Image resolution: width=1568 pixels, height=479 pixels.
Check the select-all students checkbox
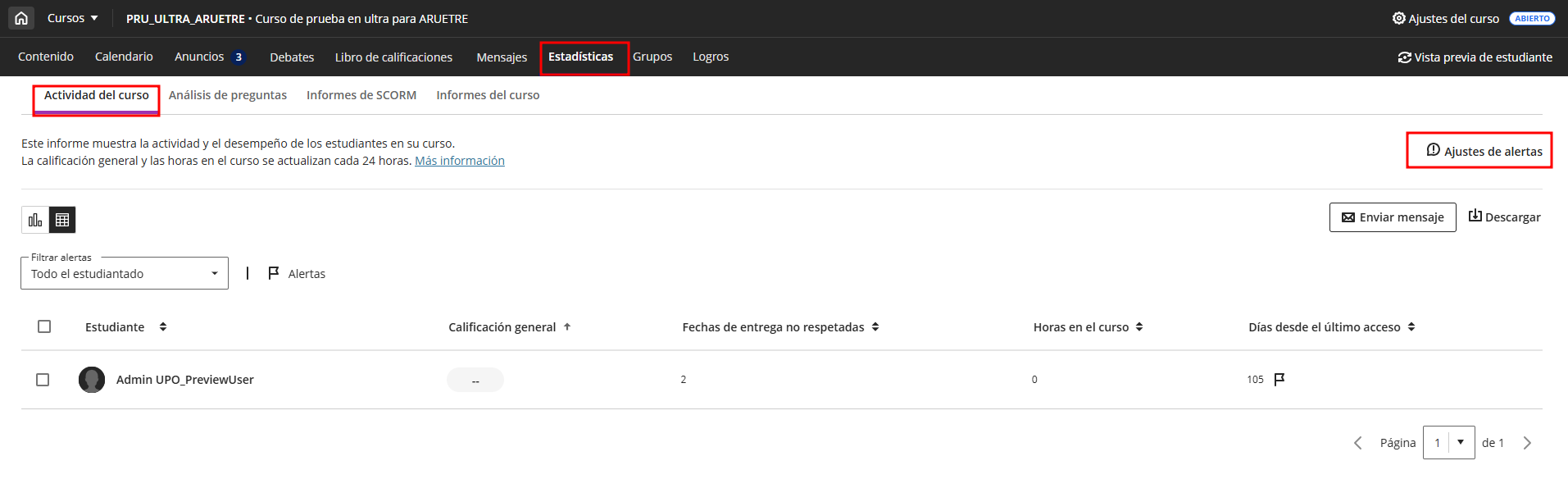pos(44,326)
